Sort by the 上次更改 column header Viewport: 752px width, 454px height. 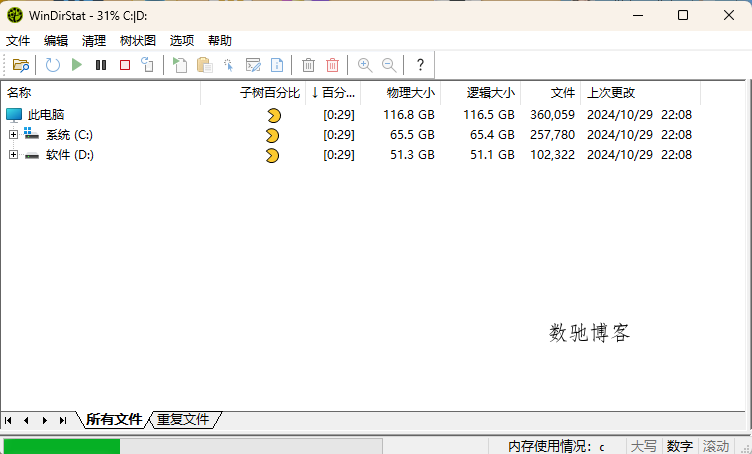pos(640,93)
